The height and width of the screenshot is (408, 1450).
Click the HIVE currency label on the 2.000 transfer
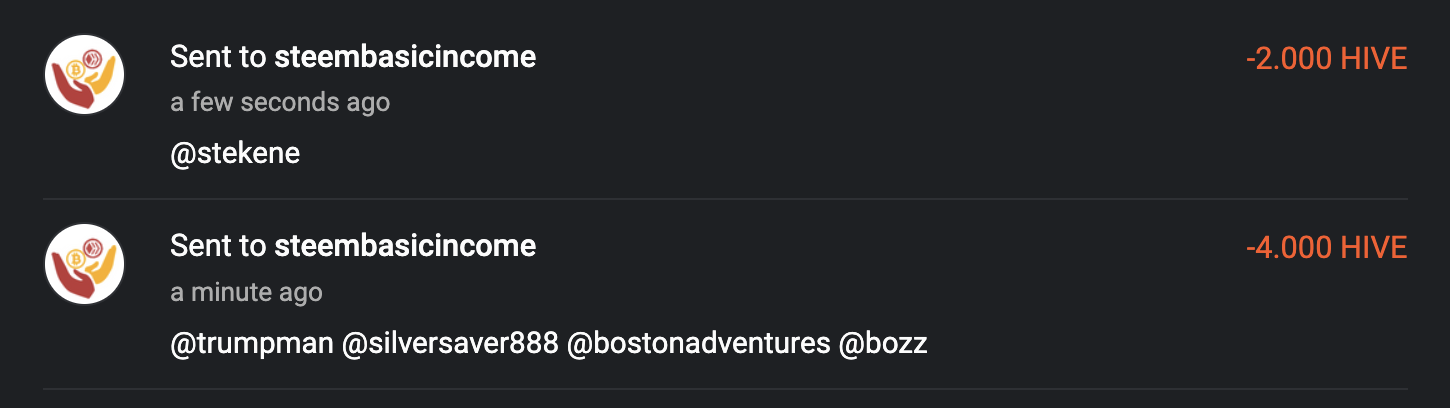pos(1374,59)
